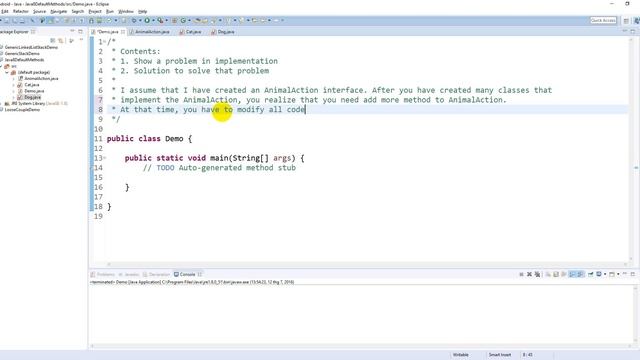Click the Debug bug toolbar icon
Image resolution: width=640 pixels, height=360 pixels.
(134, 20)
